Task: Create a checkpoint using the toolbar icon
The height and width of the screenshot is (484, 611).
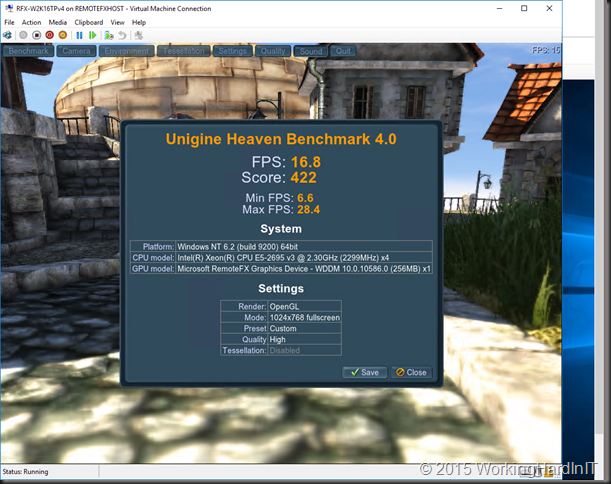Action: pos(109,35)
